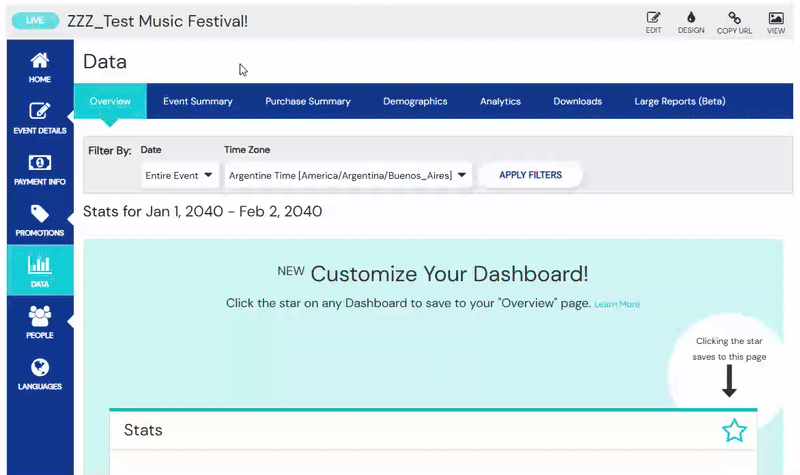This screenshot has height=475, width=800.
Task: Click the View image icon
Action: 776,18
